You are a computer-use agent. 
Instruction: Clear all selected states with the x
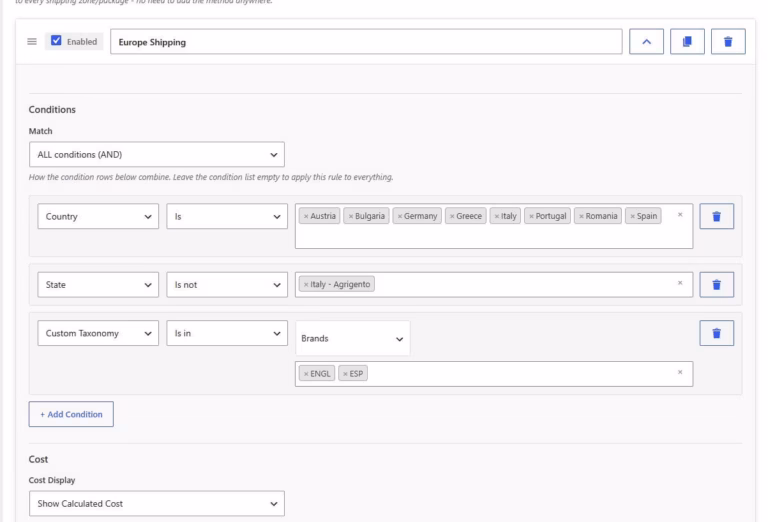[680, 283]
